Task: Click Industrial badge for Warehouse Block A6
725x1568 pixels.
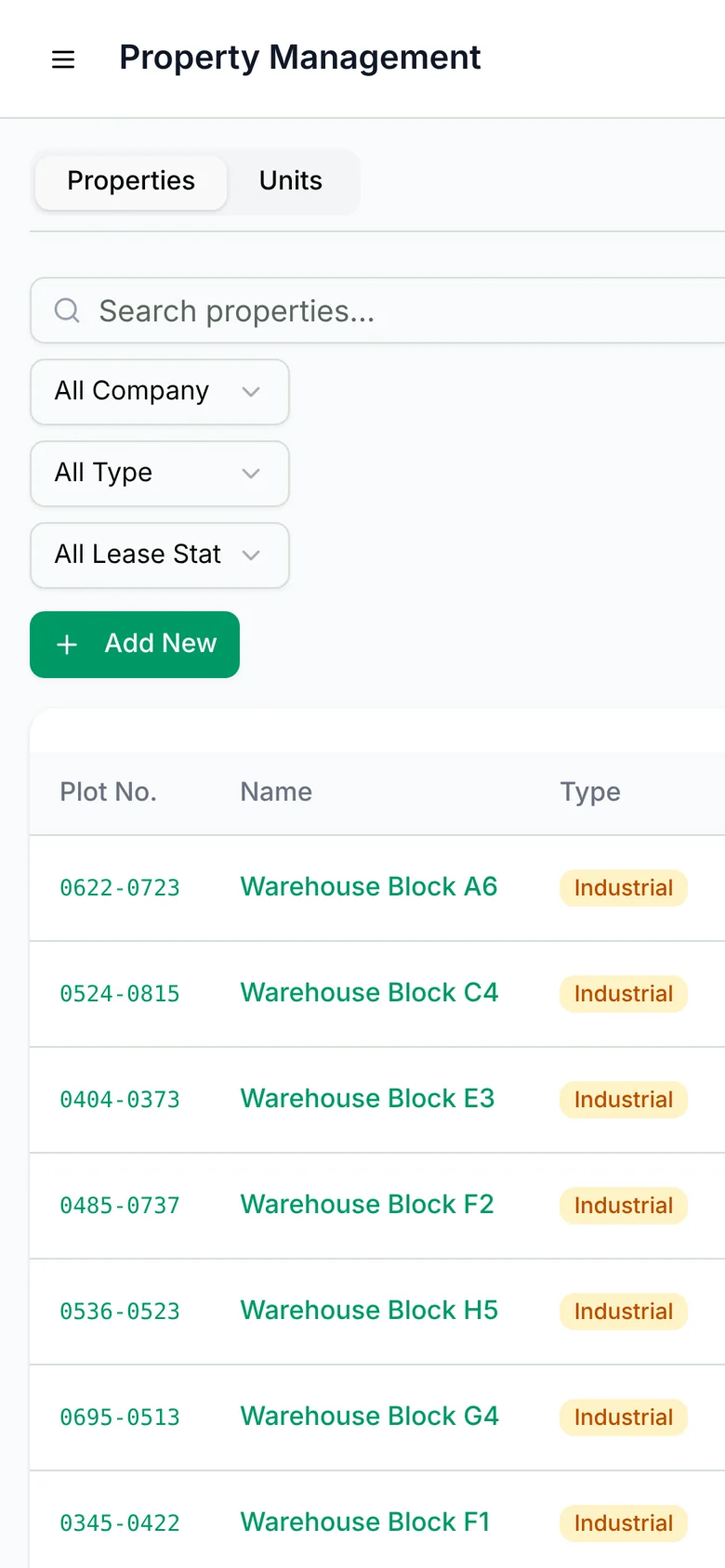Action: pos(624,888)
